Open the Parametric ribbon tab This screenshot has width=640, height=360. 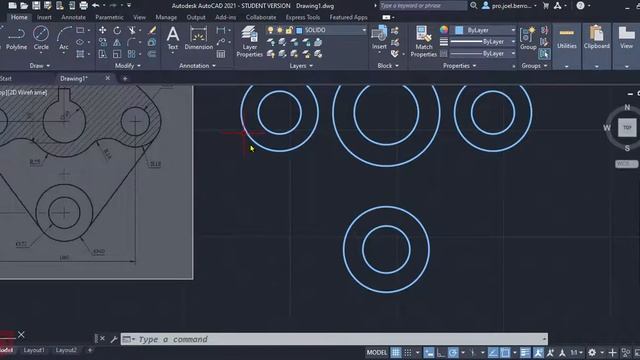[x=109, y=17]
